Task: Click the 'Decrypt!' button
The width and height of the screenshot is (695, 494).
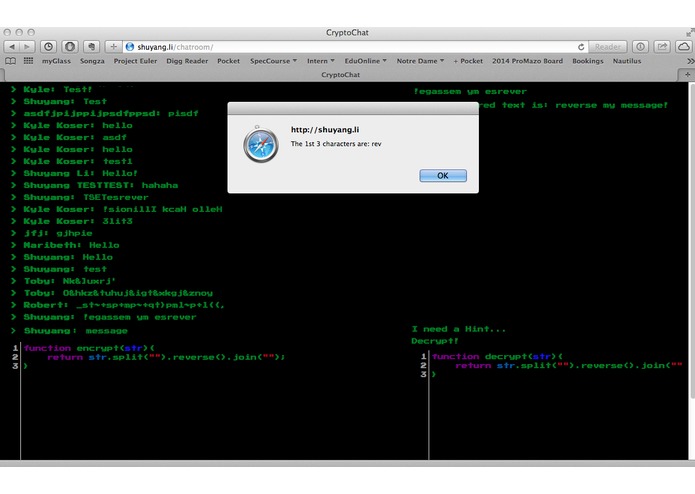Action: (x=434, y=341)
